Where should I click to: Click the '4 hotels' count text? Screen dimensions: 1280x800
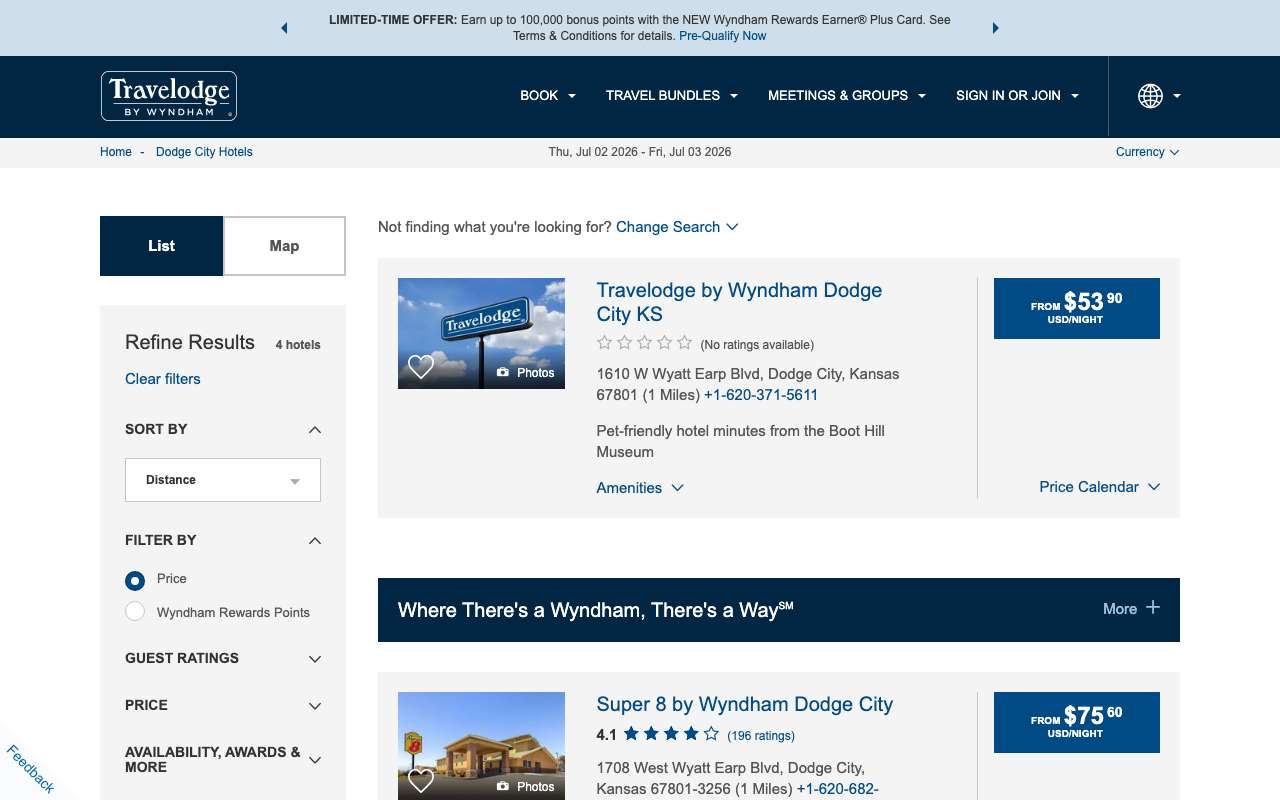pos(298,345)
